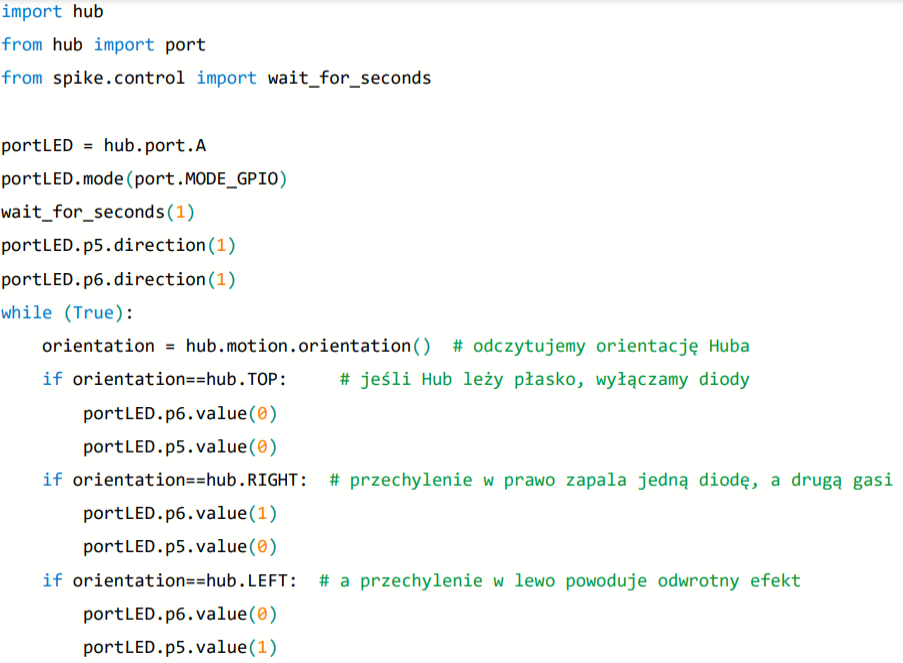This screenshot has width=903, height=663.
Task: Click the 'wait_for_seconds(1)' call line
Action: pos(98,212)
